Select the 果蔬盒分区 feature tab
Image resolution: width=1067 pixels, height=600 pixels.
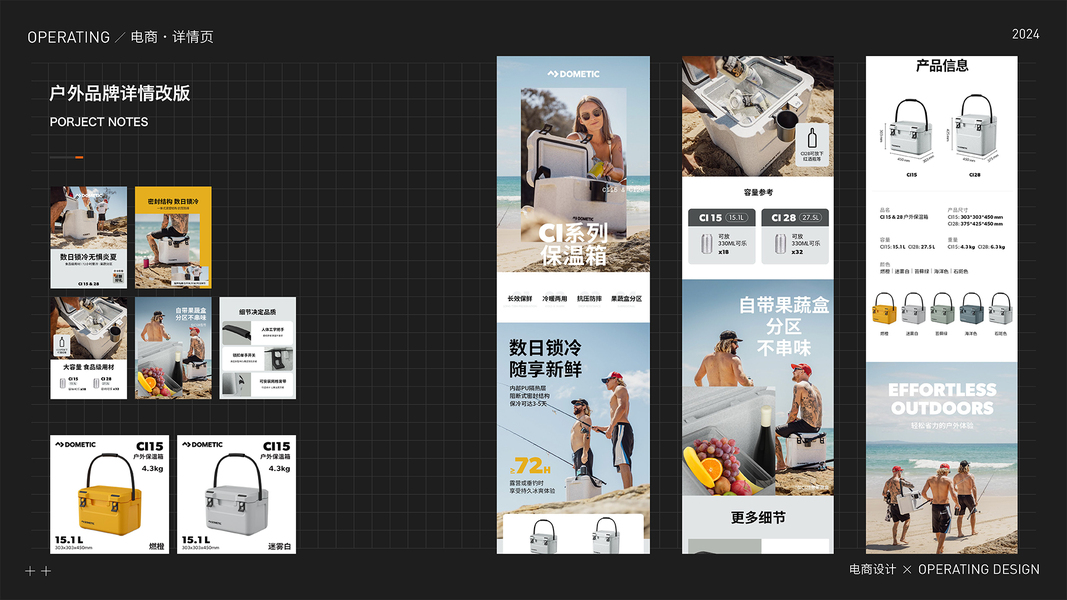(626, 299)
